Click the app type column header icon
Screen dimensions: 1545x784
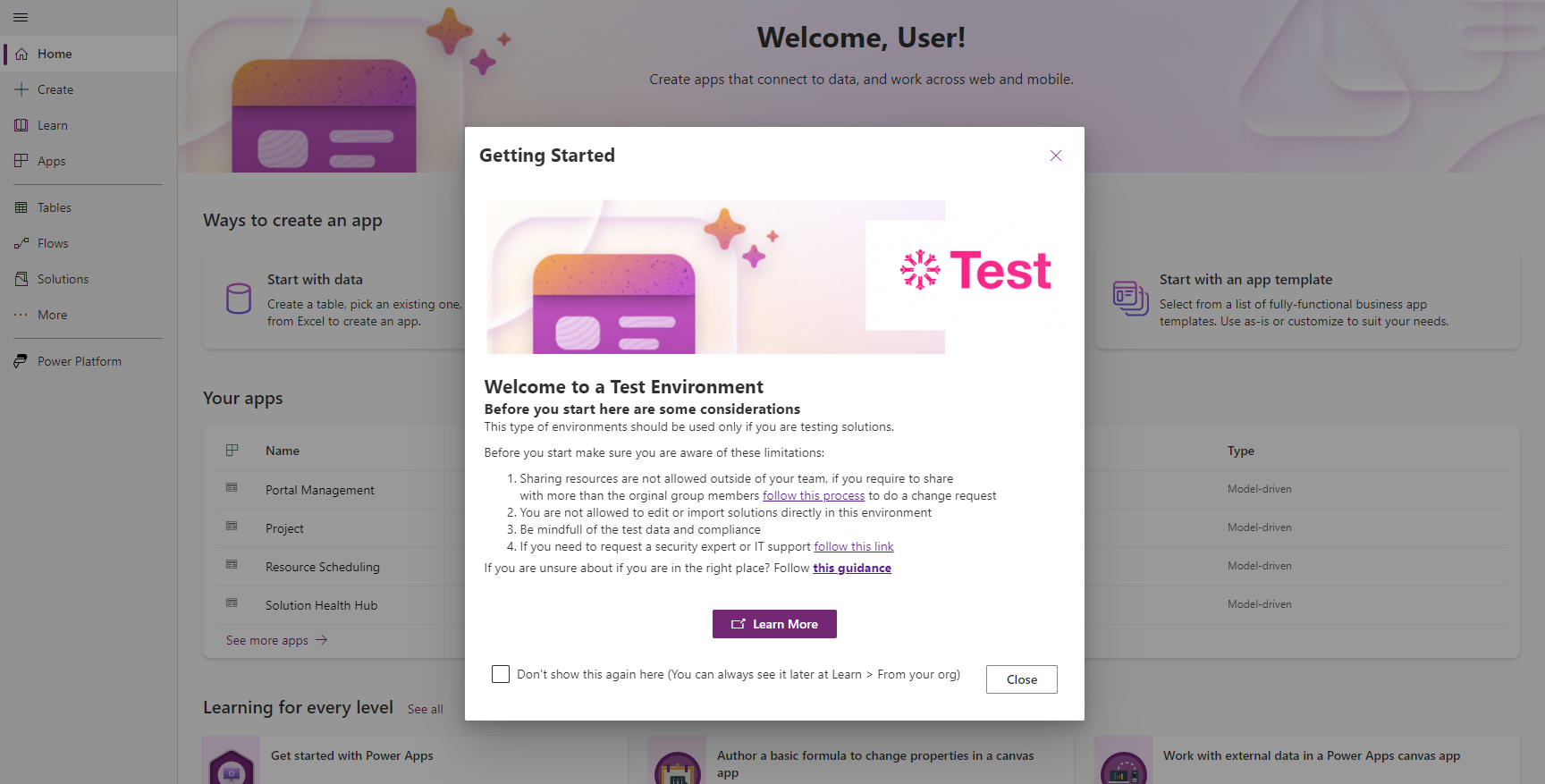click(x=232, y=451)
